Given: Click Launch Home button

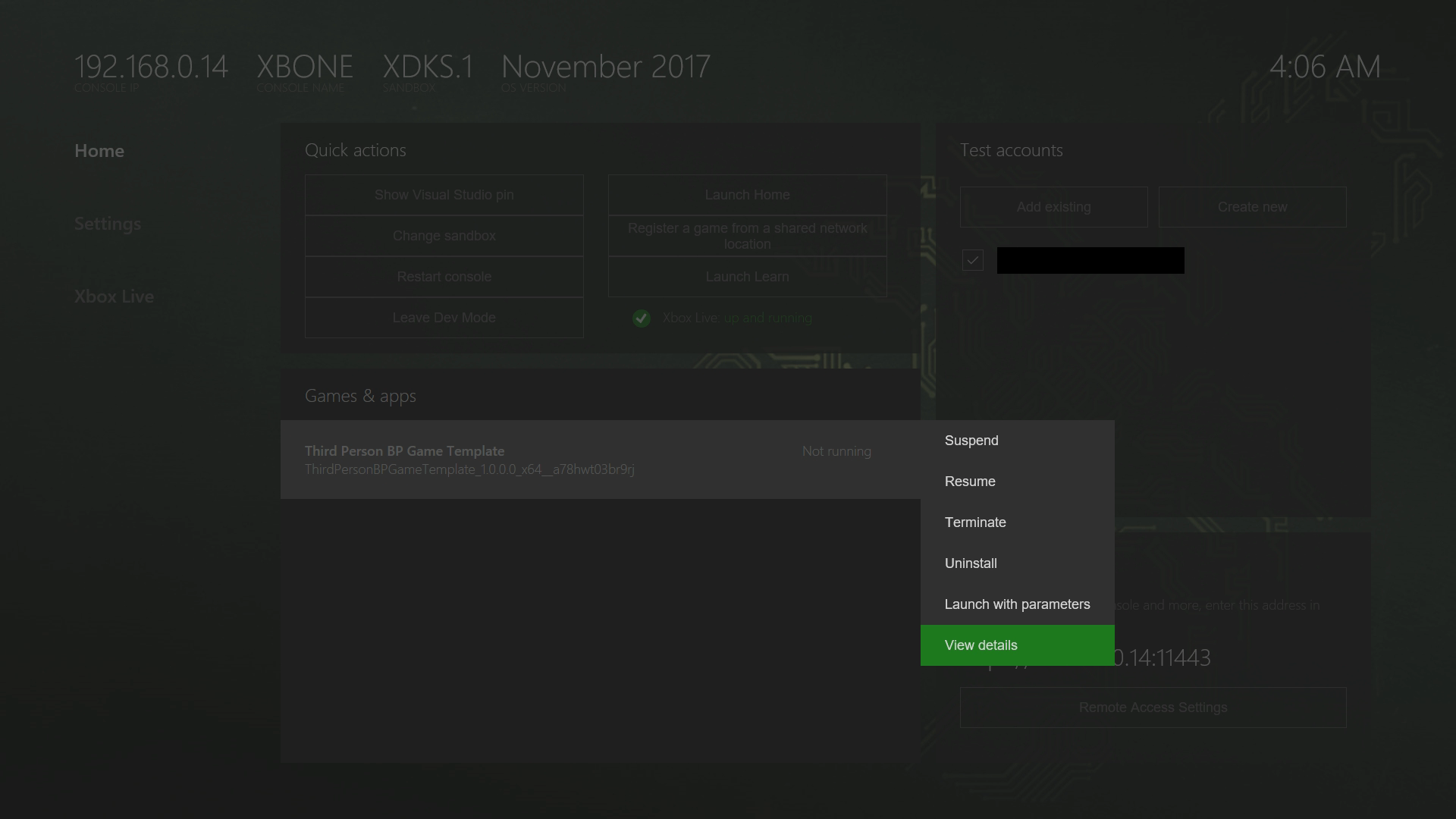Looking at the screenshot, I should pyautogui.click(x=748, y=195).
